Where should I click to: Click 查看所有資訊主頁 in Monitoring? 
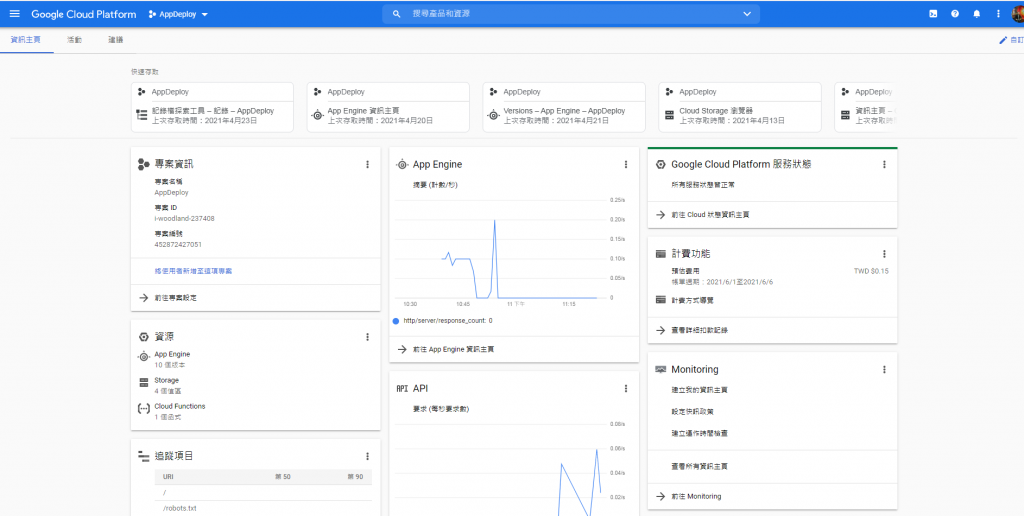(699, 466)
